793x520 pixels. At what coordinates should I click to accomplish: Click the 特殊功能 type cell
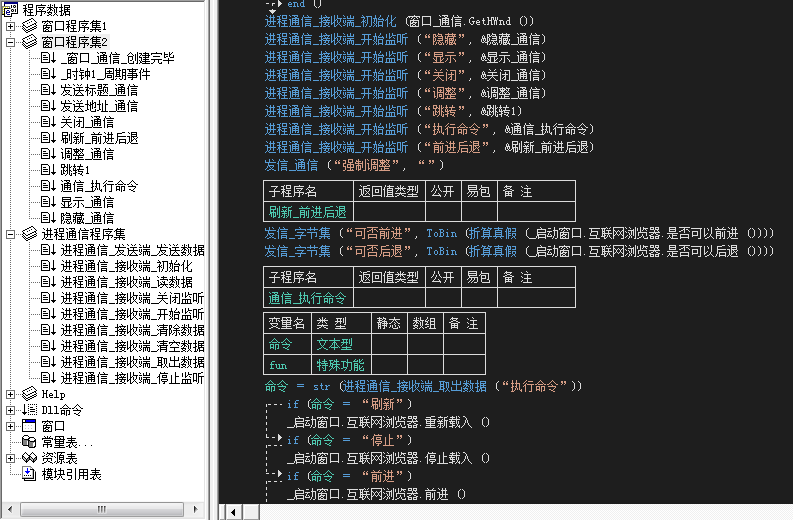tap(341, 365)
